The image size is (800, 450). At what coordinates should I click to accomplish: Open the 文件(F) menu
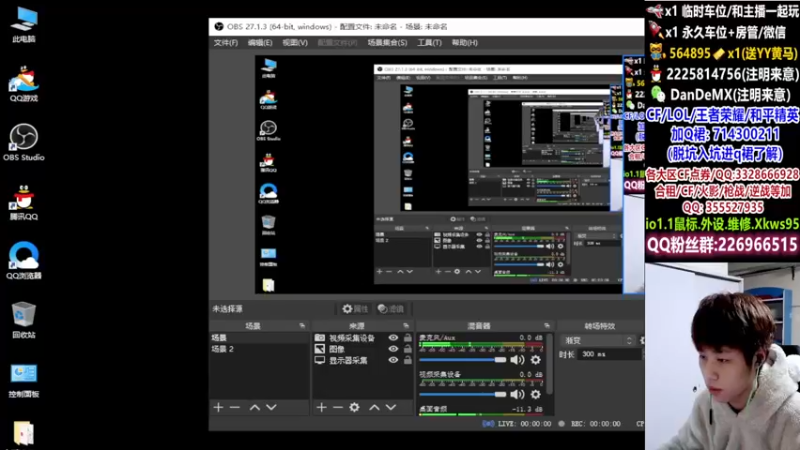(226, 43)
